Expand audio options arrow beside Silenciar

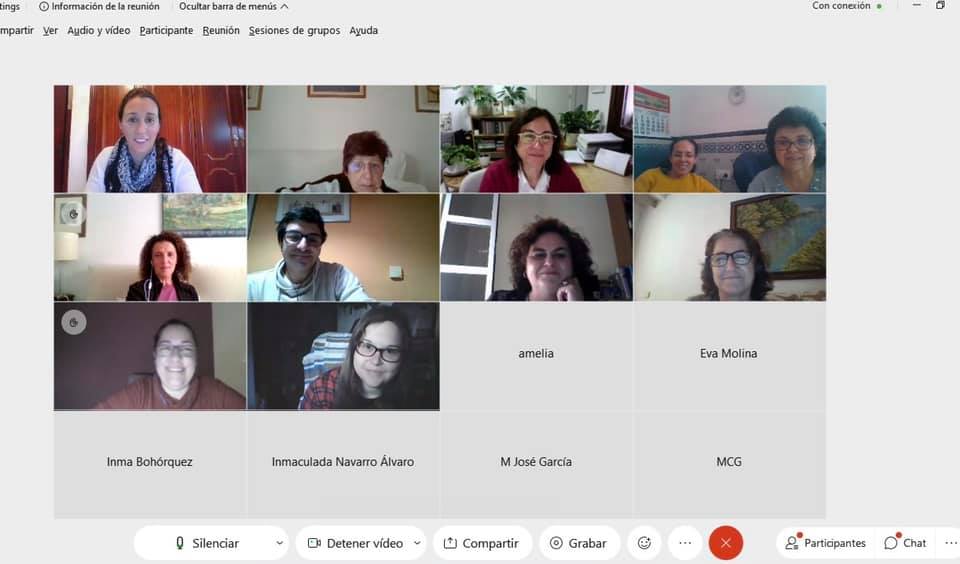pos(279,543)
